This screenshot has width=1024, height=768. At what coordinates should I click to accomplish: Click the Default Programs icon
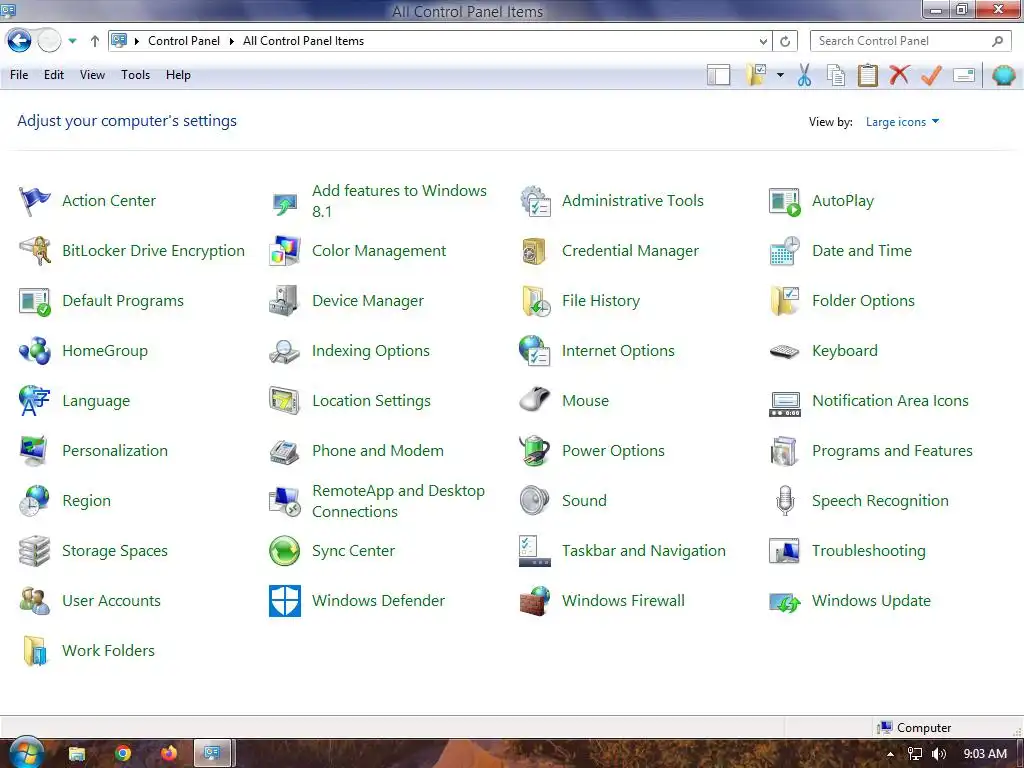[34, 301]
